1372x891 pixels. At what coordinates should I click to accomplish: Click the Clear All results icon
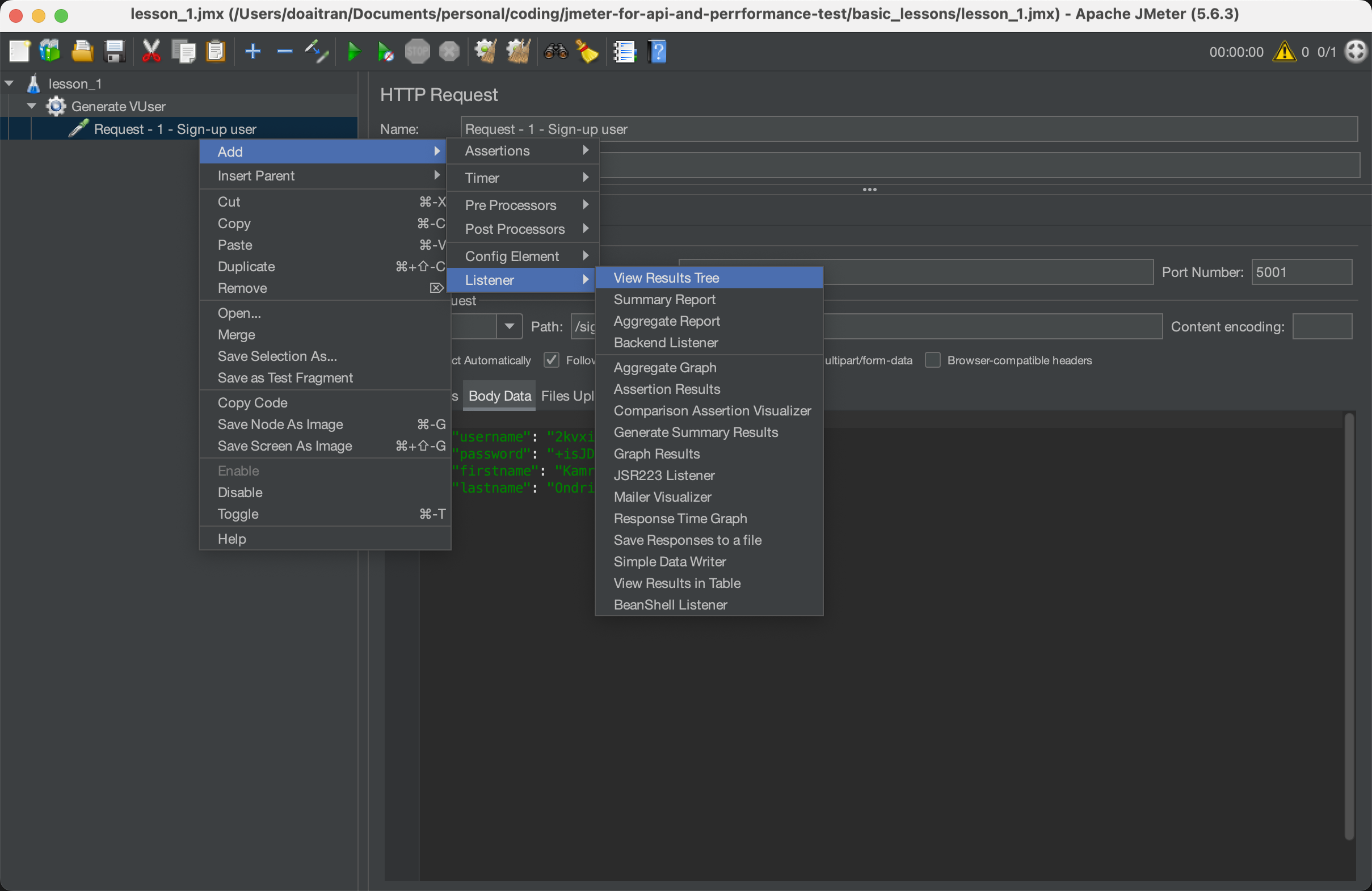click(x=518, y=51)
